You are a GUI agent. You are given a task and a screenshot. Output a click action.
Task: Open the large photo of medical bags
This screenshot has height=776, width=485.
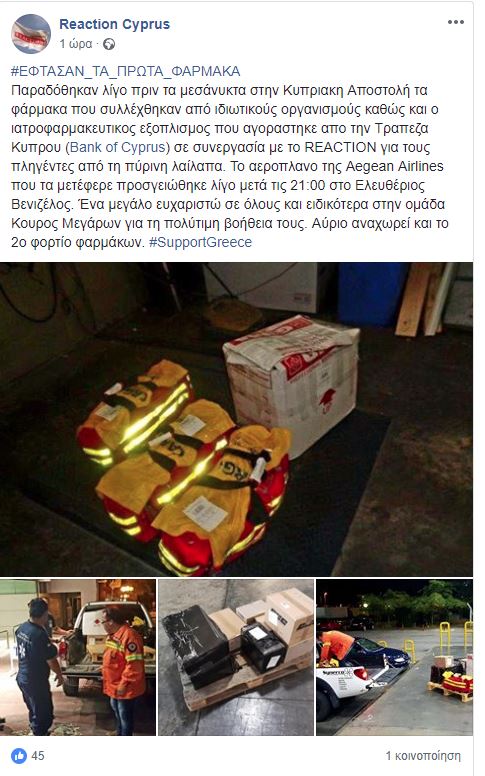click(237, 419)
